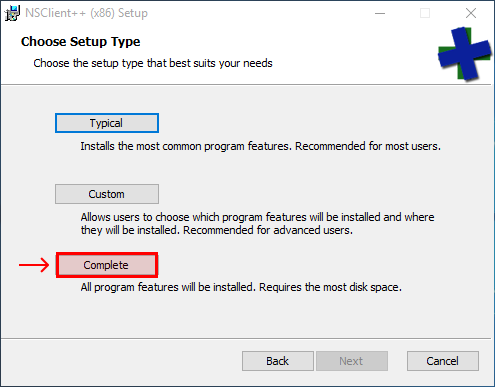
Task: Click the red arrow pointing at Complete
Action: pos(34,265)
